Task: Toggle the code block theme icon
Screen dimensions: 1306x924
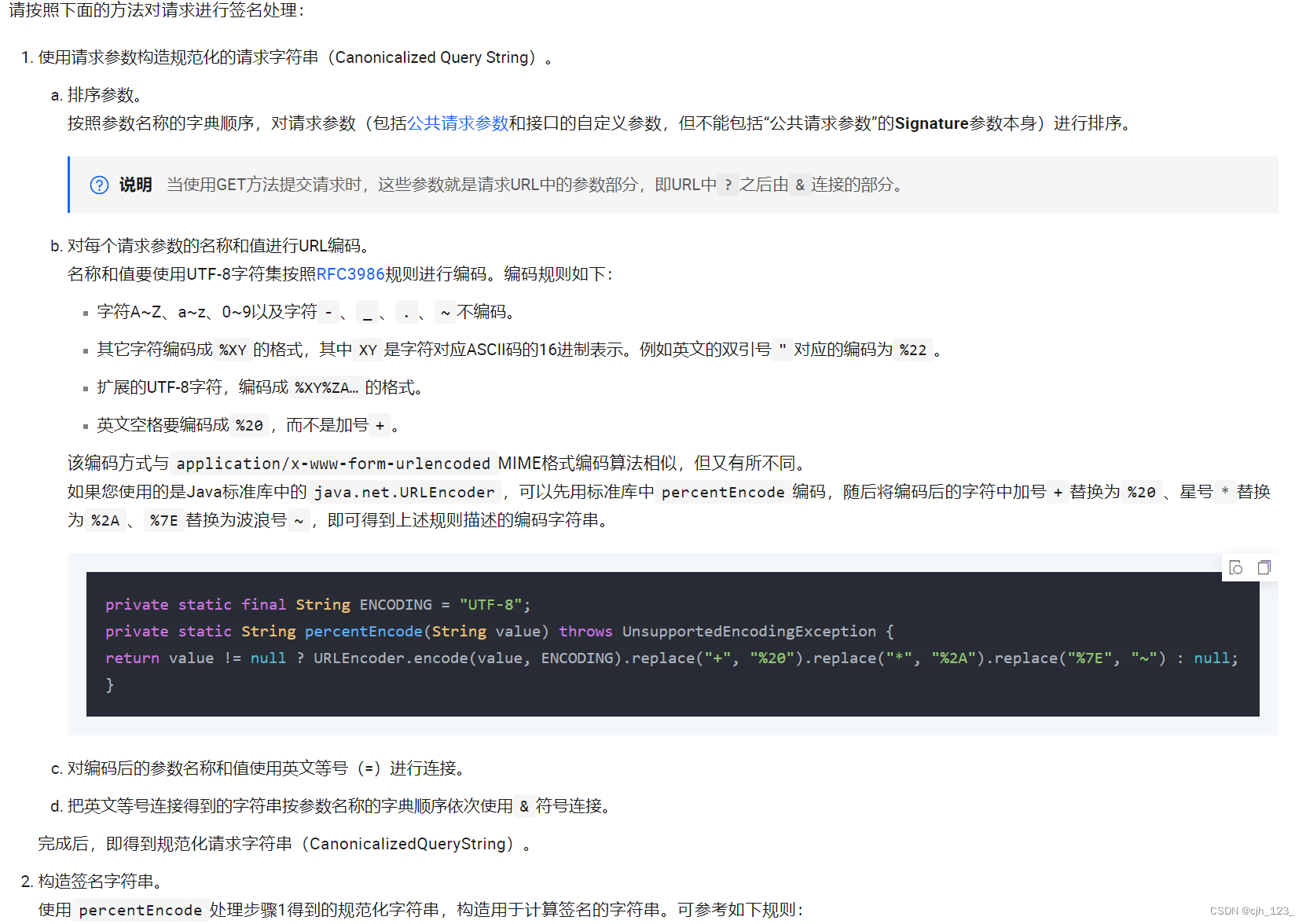Action: [1236, 567]
